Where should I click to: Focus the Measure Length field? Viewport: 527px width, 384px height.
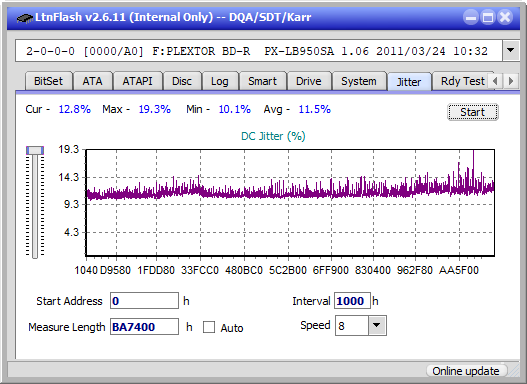(145, 327)
